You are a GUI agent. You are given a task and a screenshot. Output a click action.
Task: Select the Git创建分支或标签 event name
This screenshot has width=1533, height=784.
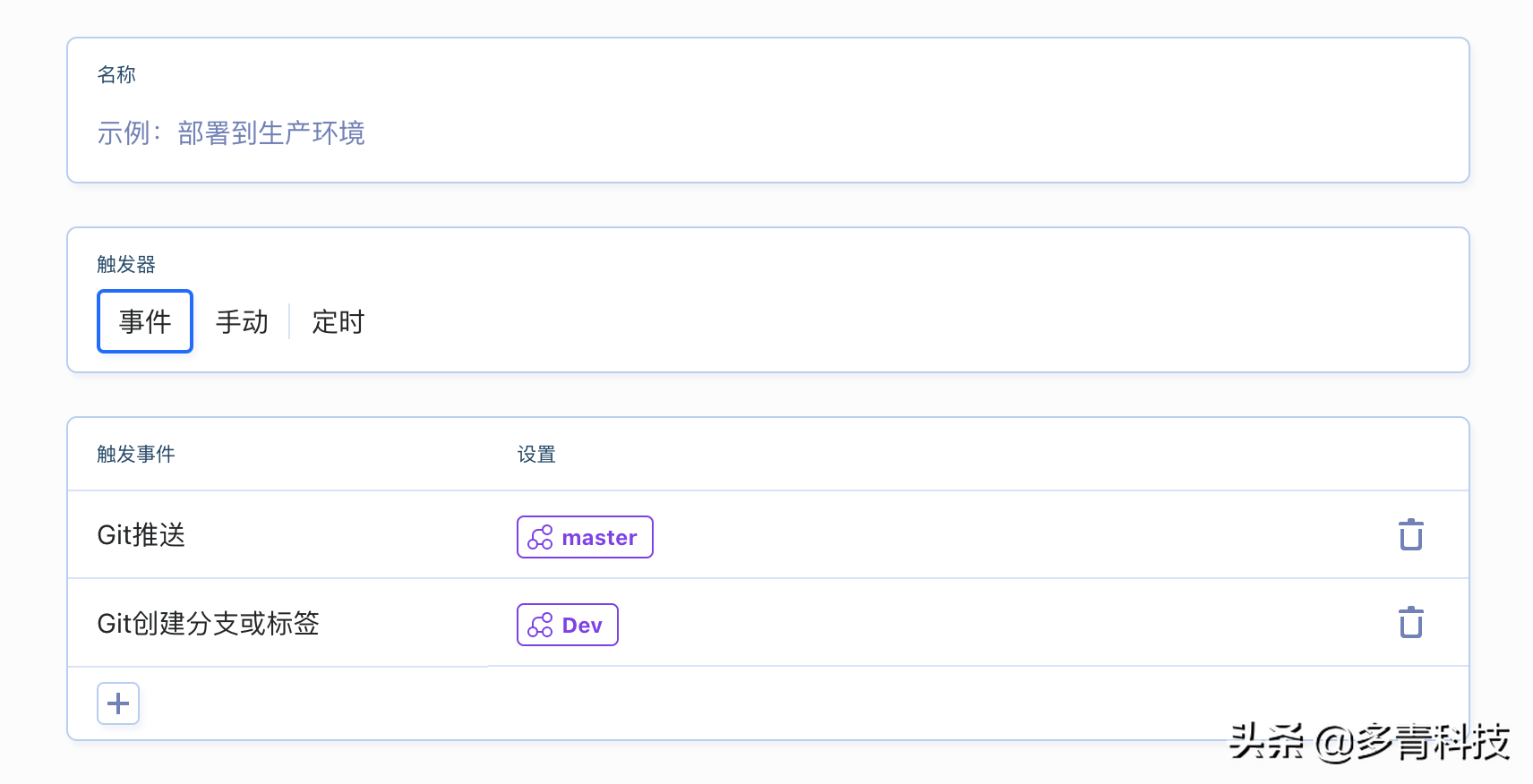tap(208, 623)
